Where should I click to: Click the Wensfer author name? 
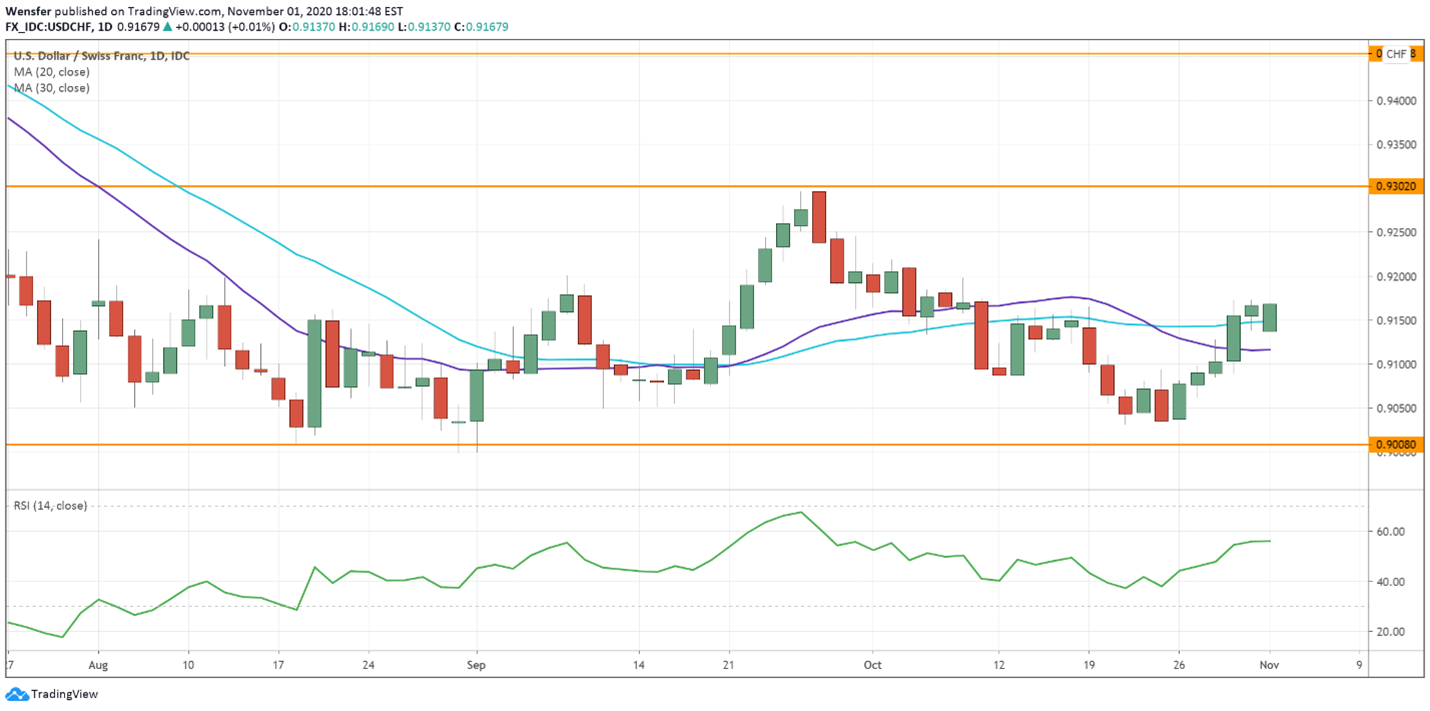pyautogui.click(x=28, y=10)
